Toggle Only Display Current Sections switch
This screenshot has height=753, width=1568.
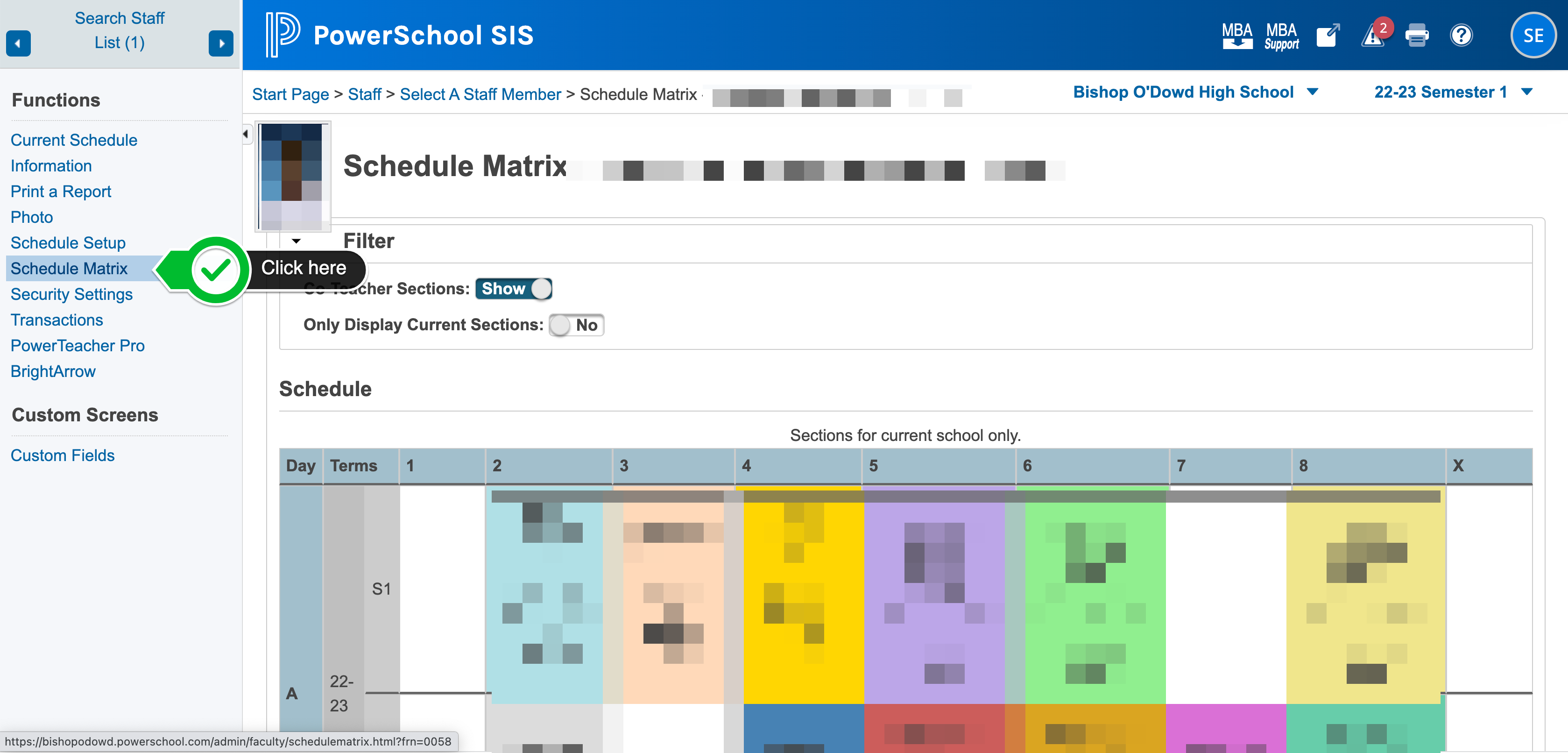(576, 325)
